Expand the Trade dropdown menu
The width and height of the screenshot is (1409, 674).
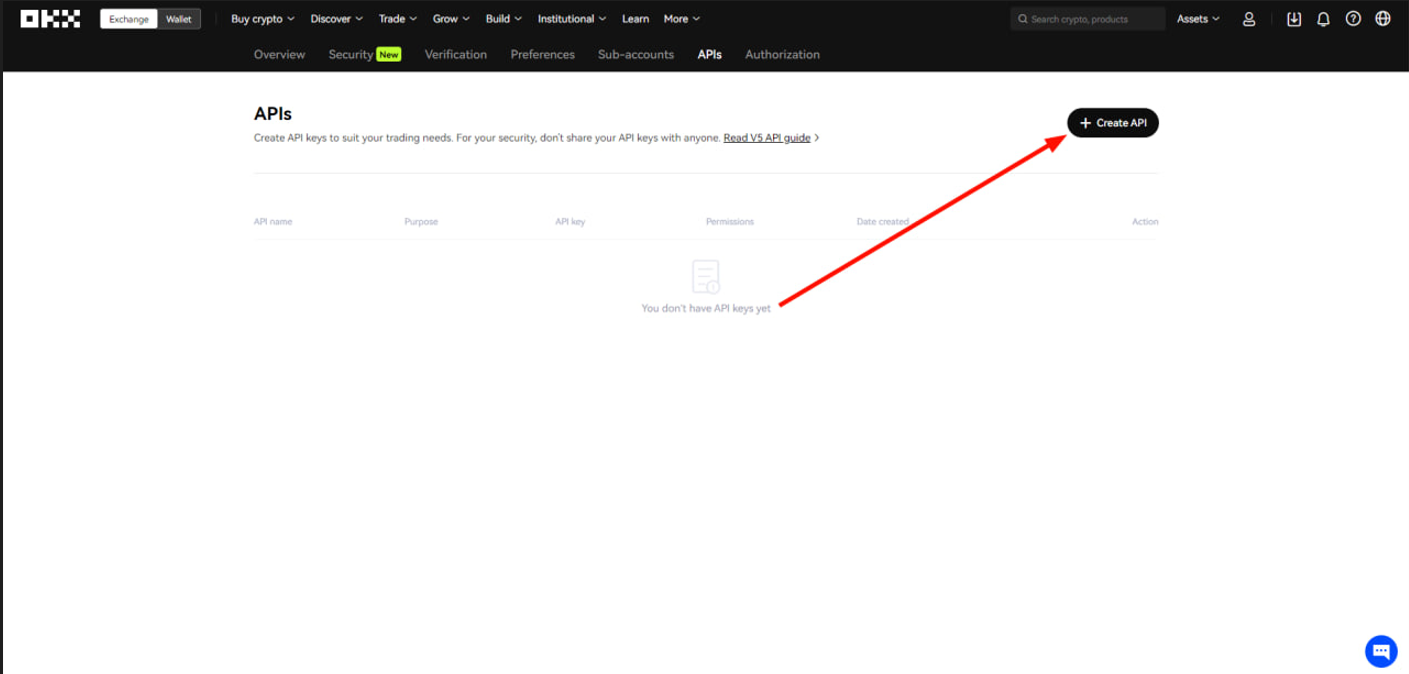pos(396,18)
